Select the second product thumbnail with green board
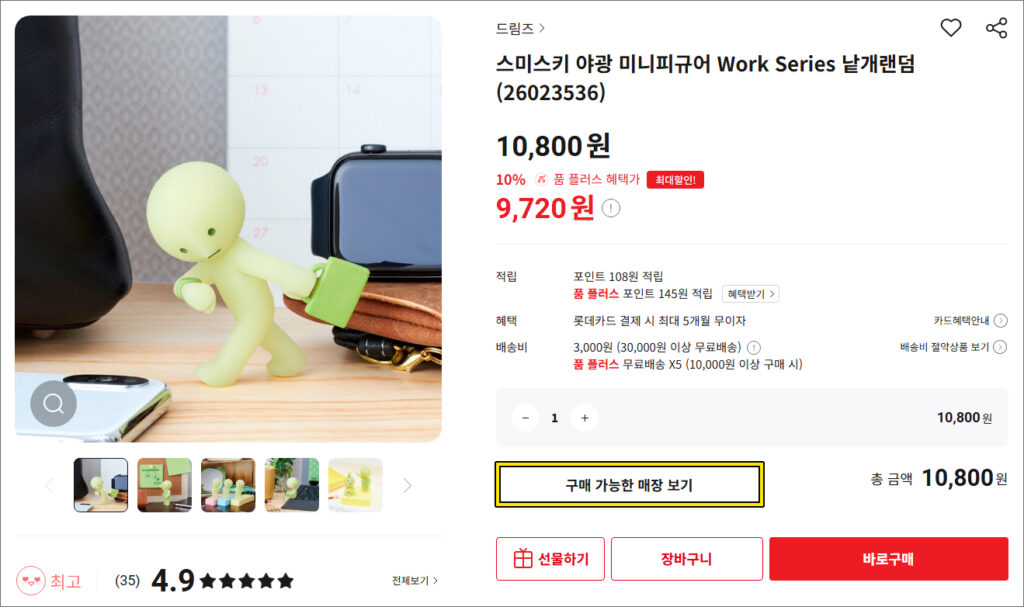This screenshot has height=607, width=1024. point(165,485)
